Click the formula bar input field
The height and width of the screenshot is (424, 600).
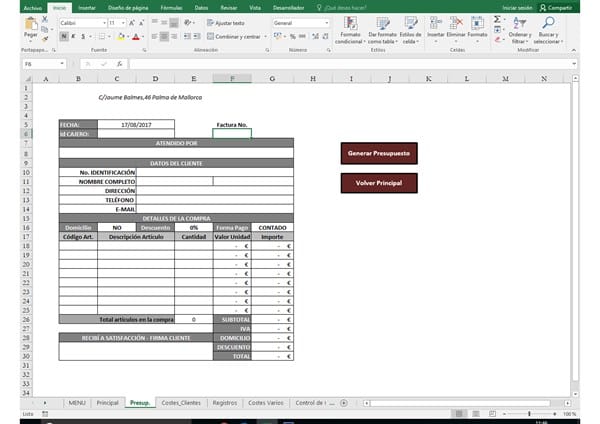coord(349,64)
